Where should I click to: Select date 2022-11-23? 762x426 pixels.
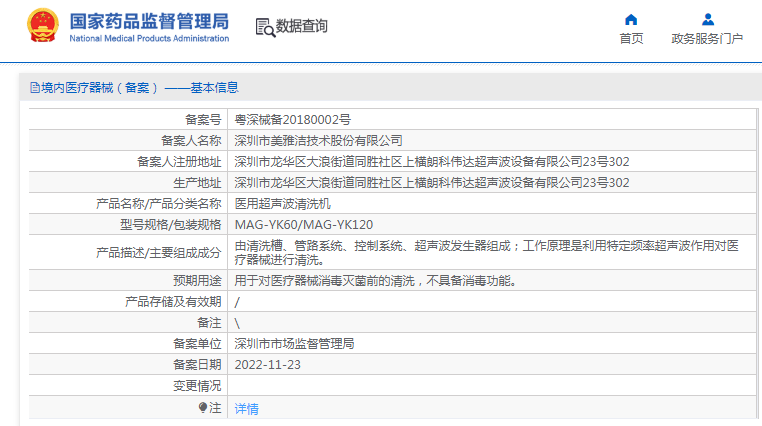click(x=267, y=365)
